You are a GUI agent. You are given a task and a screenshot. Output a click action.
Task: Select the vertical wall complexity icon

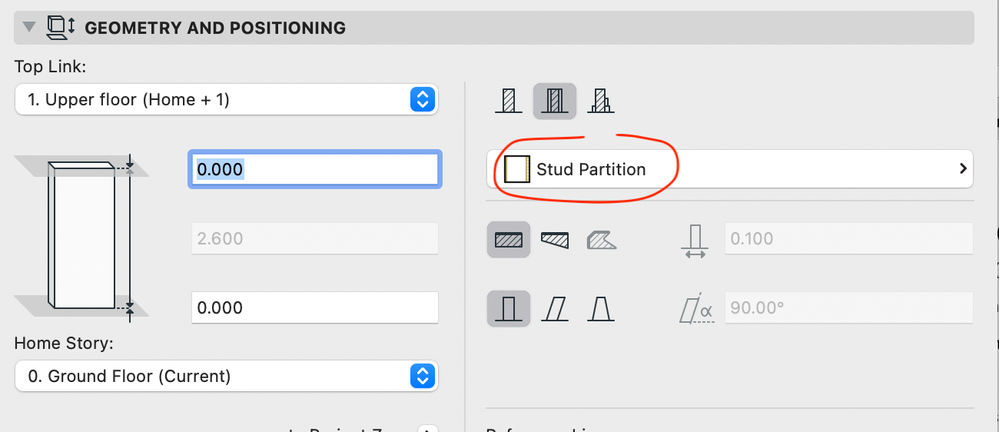tap(509, 308)
